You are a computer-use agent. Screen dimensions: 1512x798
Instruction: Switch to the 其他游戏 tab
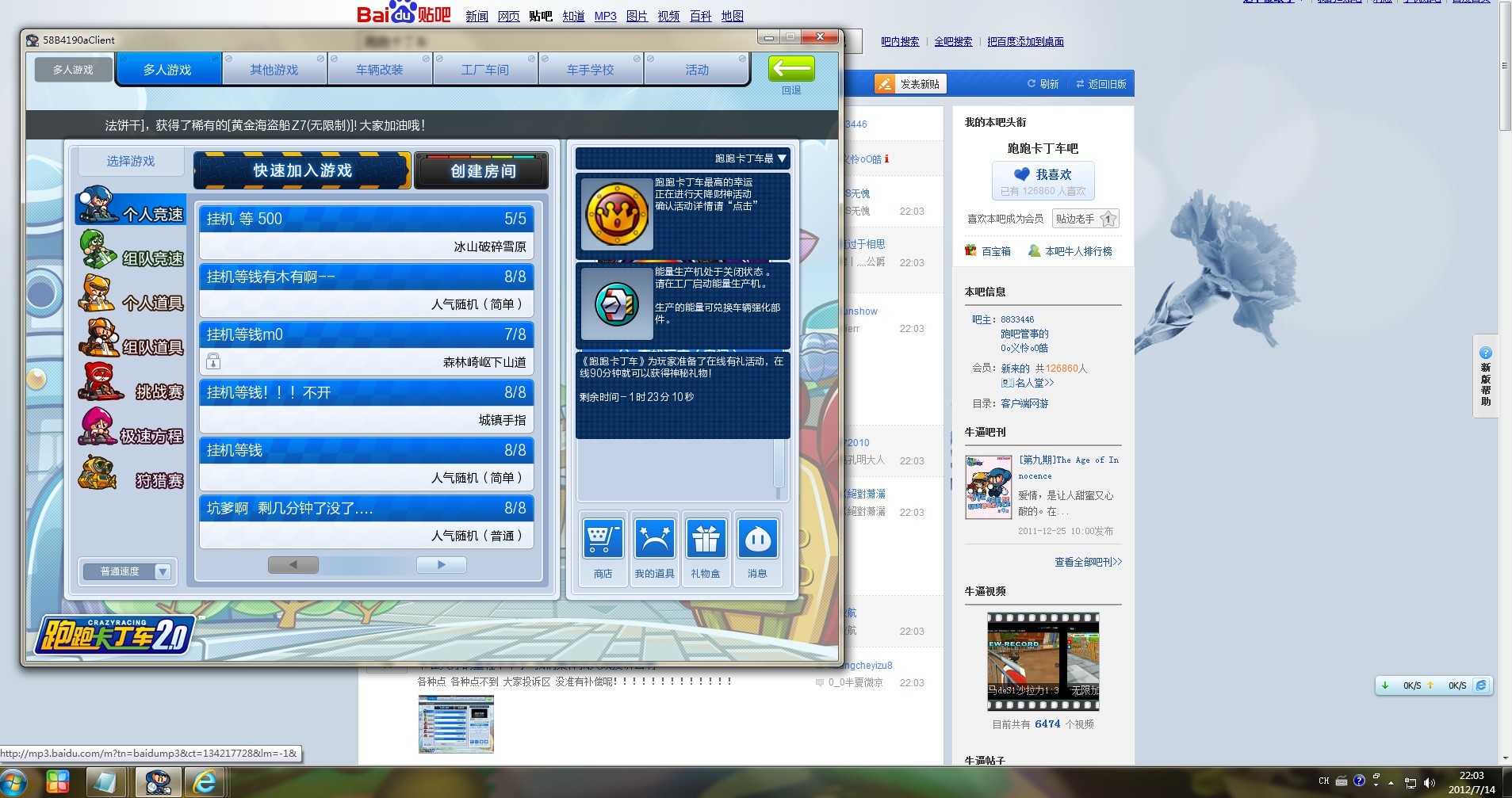coord(274,70)
